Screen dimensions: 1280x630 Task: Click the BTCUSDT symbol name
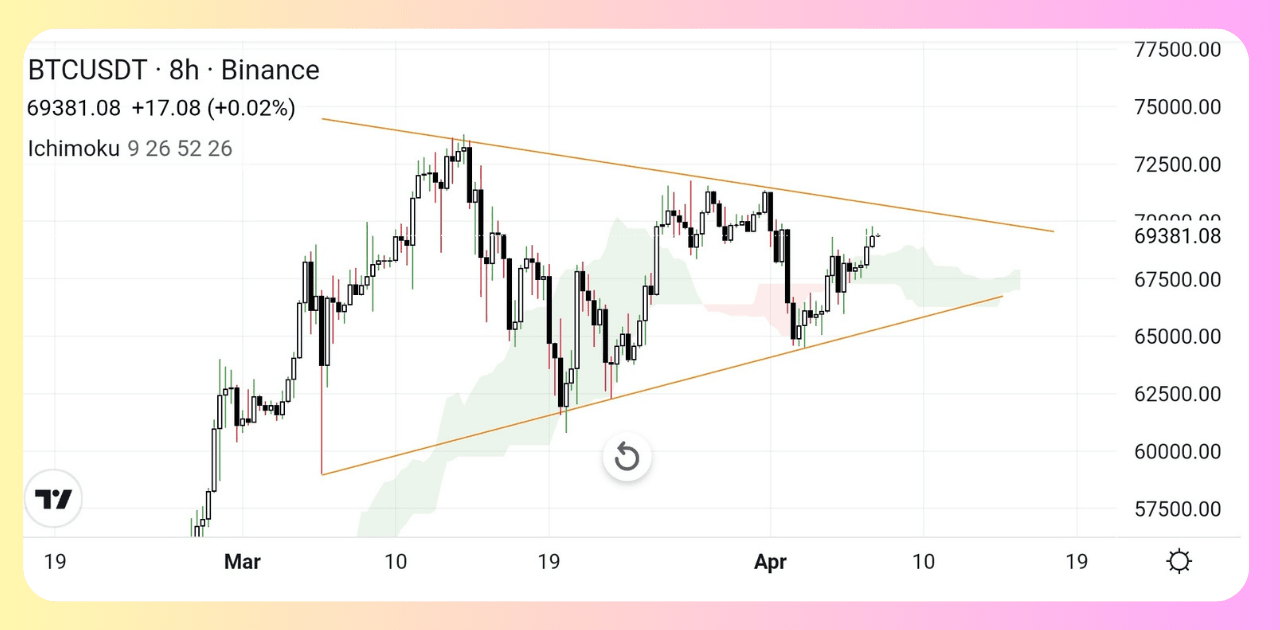point(87,70)
